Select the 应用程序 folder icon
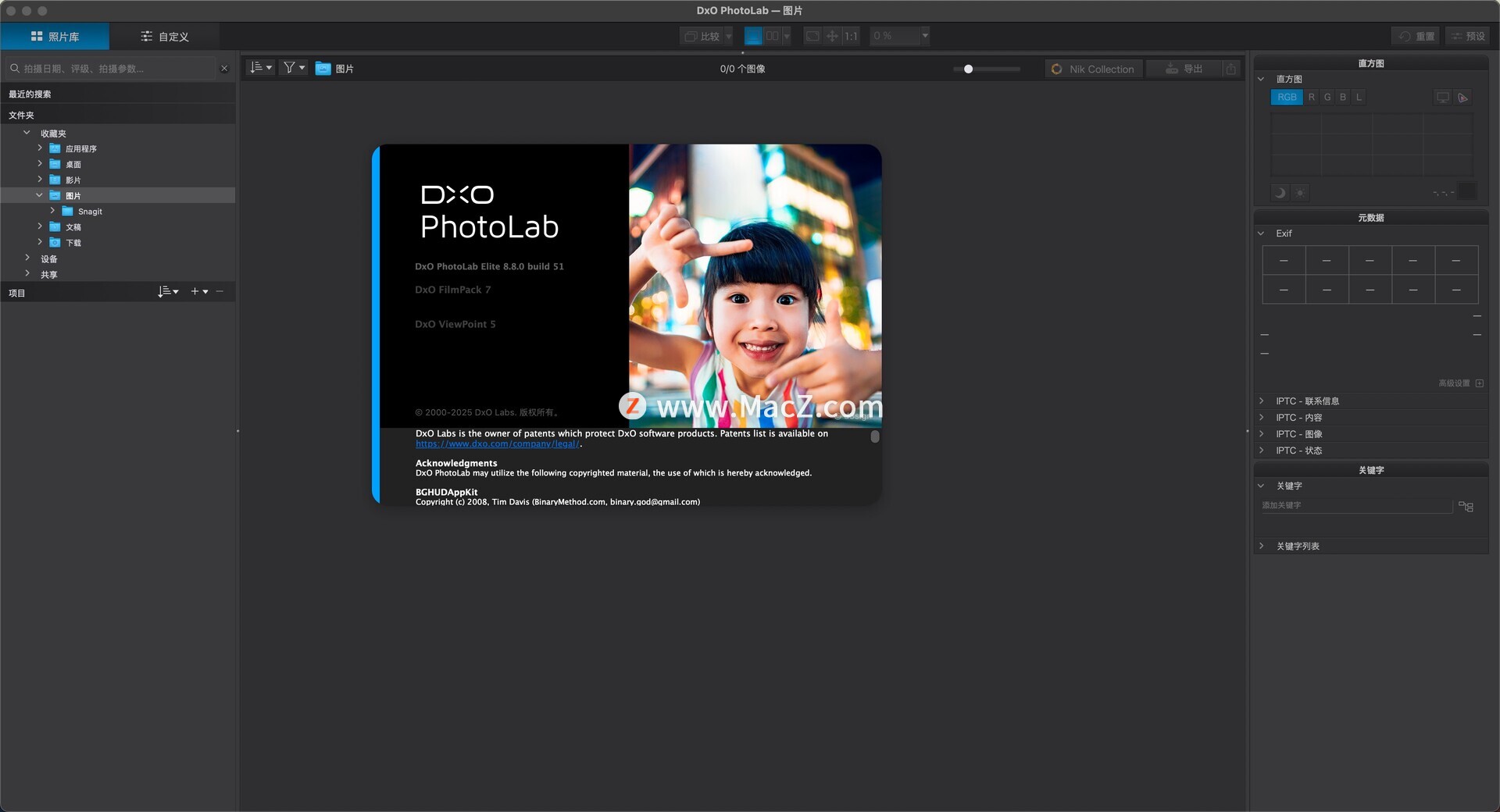 click(55, 148)
